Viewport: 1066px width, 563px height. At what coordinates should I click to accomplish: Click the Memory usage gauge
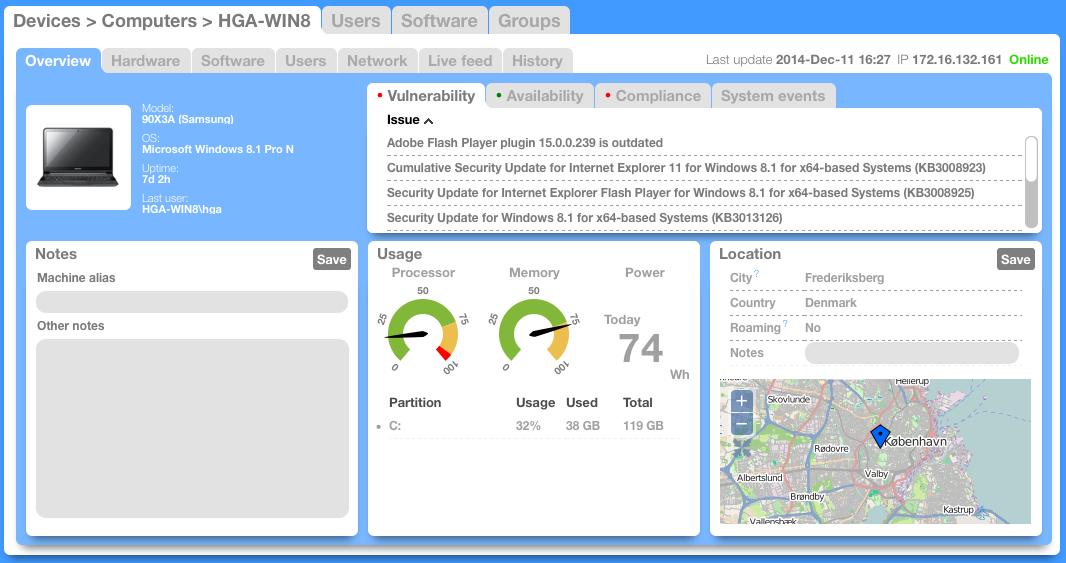pos(533,332)
